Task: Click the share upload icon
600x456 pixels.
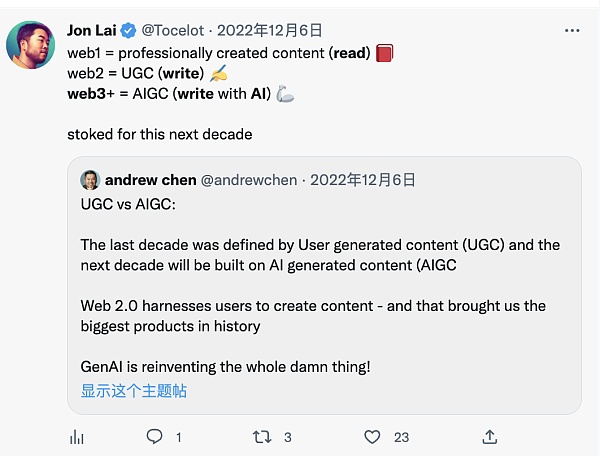Action: pyautogui.click(x=489, y=437)
